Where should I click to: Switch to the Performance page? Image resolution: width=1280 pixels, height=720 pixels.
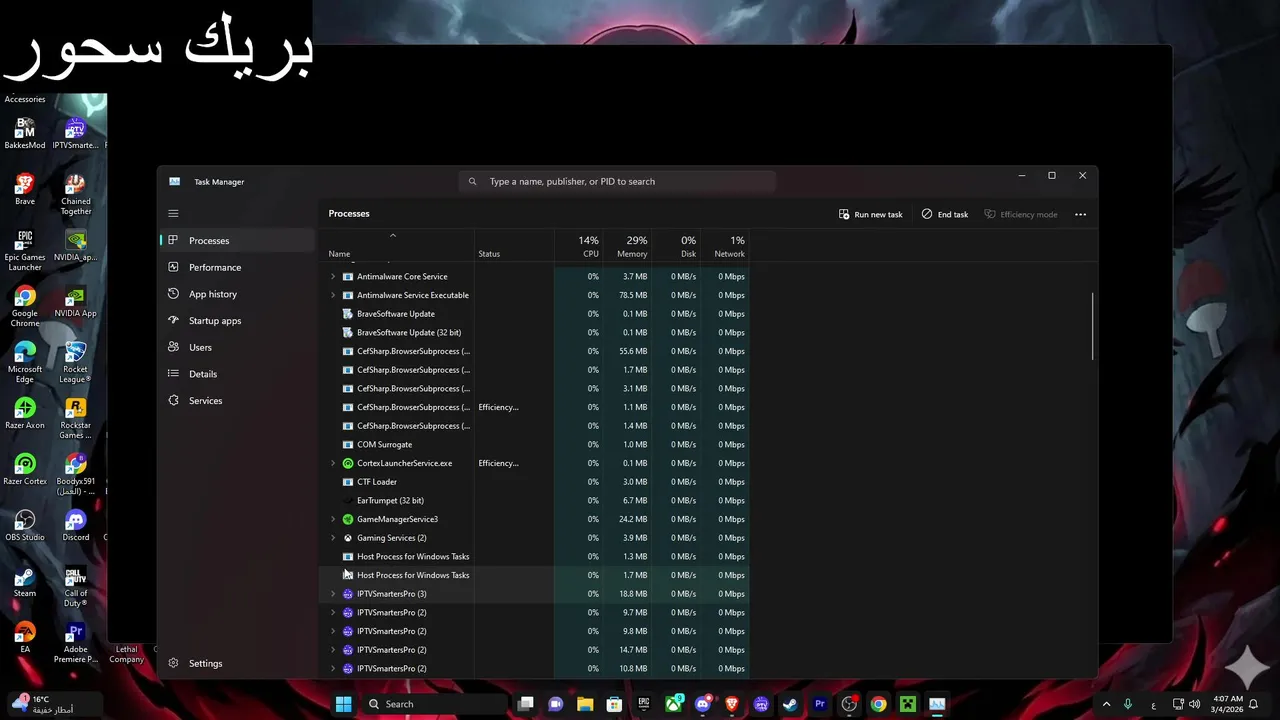point(238,267)
